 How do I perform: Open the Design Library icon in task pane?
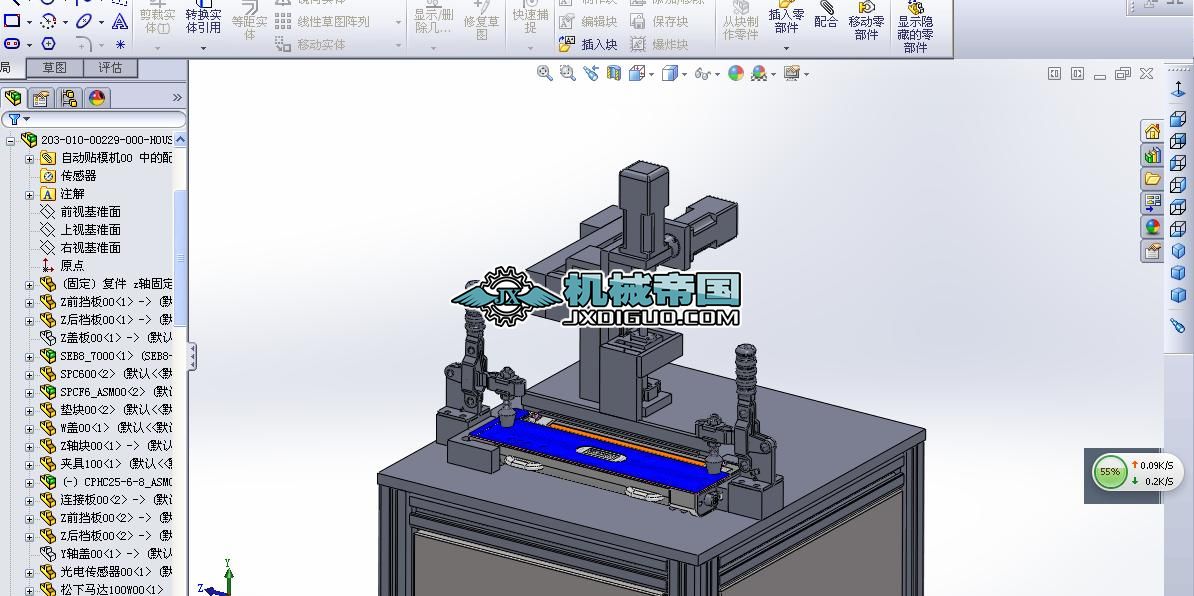pos(1152,155)
